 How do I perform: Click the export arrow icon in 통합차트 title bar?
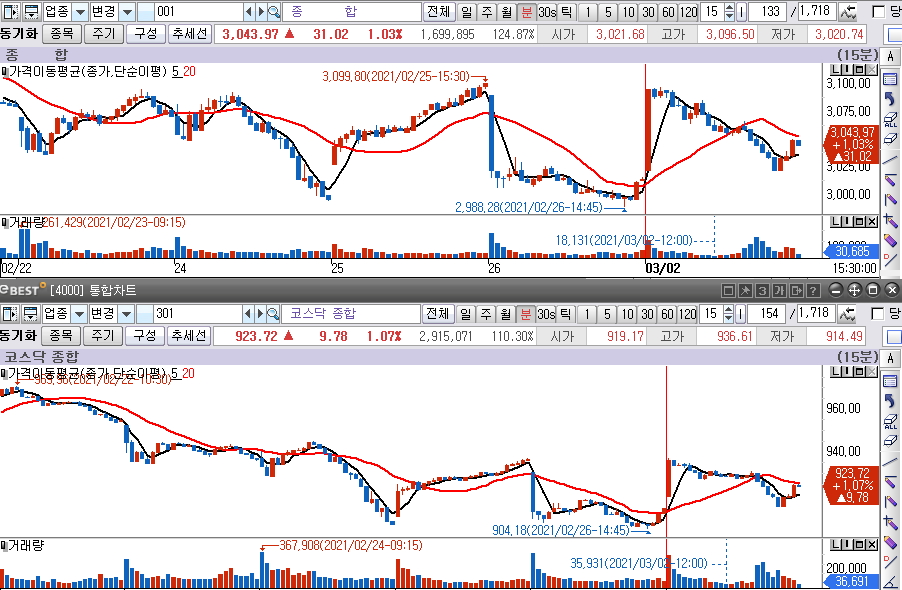(x=796, y=290)
